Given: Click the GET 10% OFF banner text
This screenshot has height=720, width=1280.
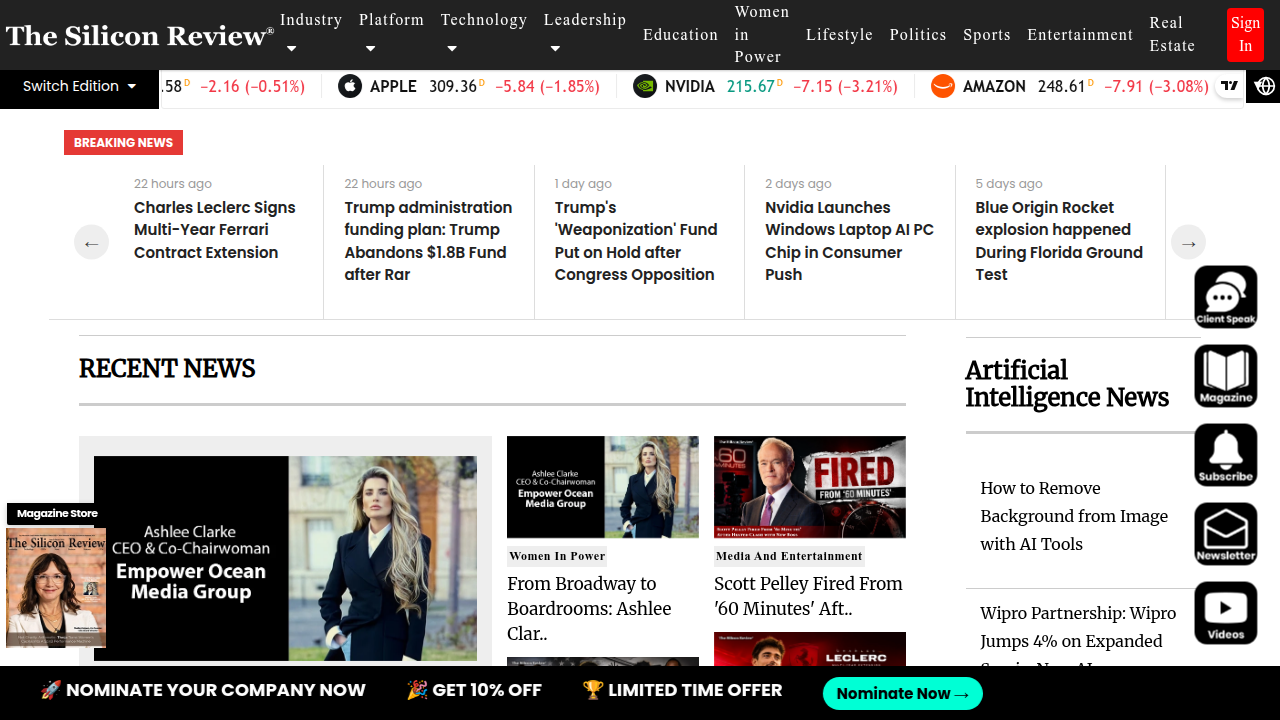Looking at the screenshot, I should pos(474,690).
